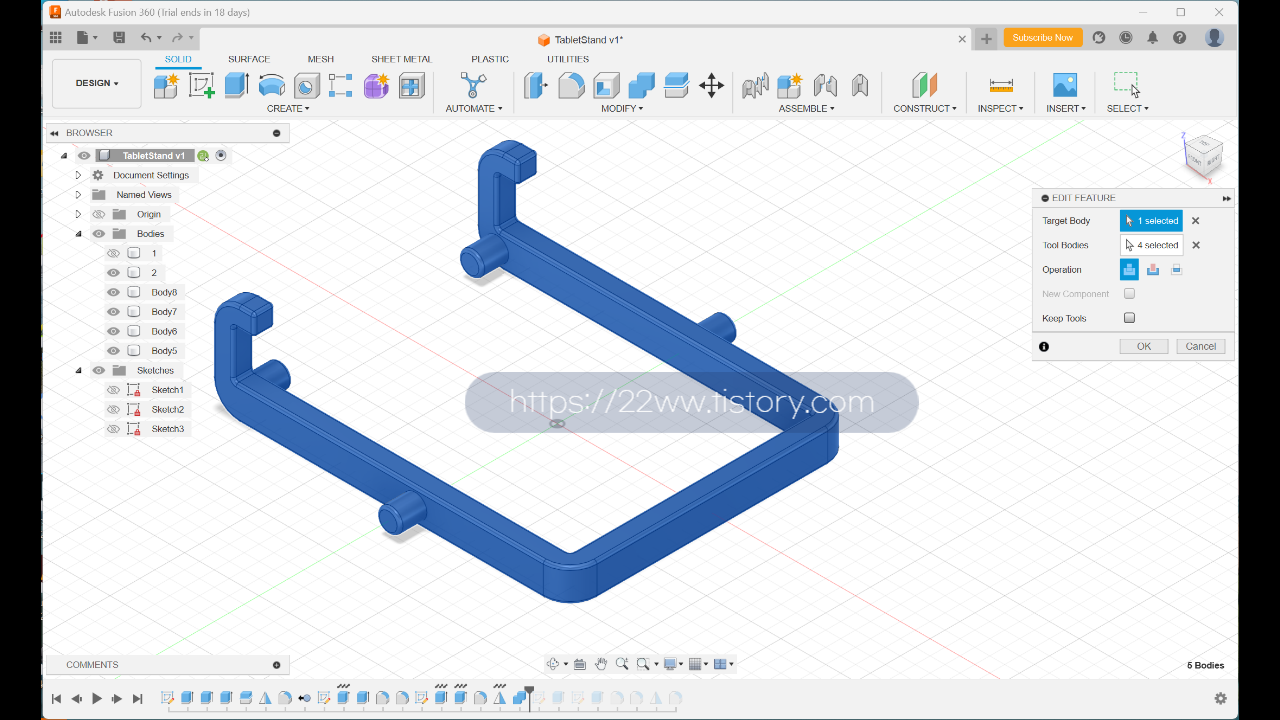Screen dimensions: 1280x720
Task: Click the job status clock icon
Action: 1126,38
